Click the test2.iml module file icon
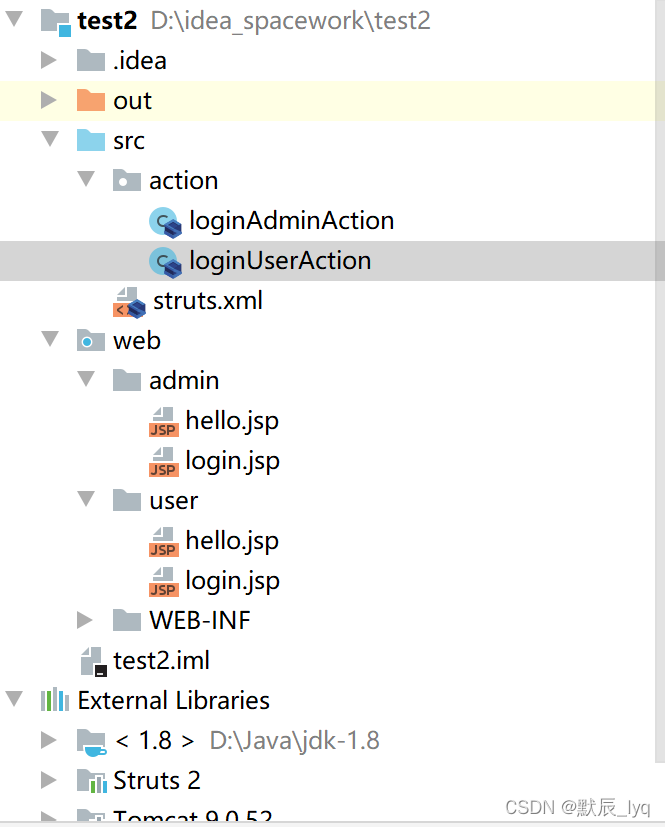Viewport: 665px width, 827px height. pyautogui.click(x=91, y=660)
